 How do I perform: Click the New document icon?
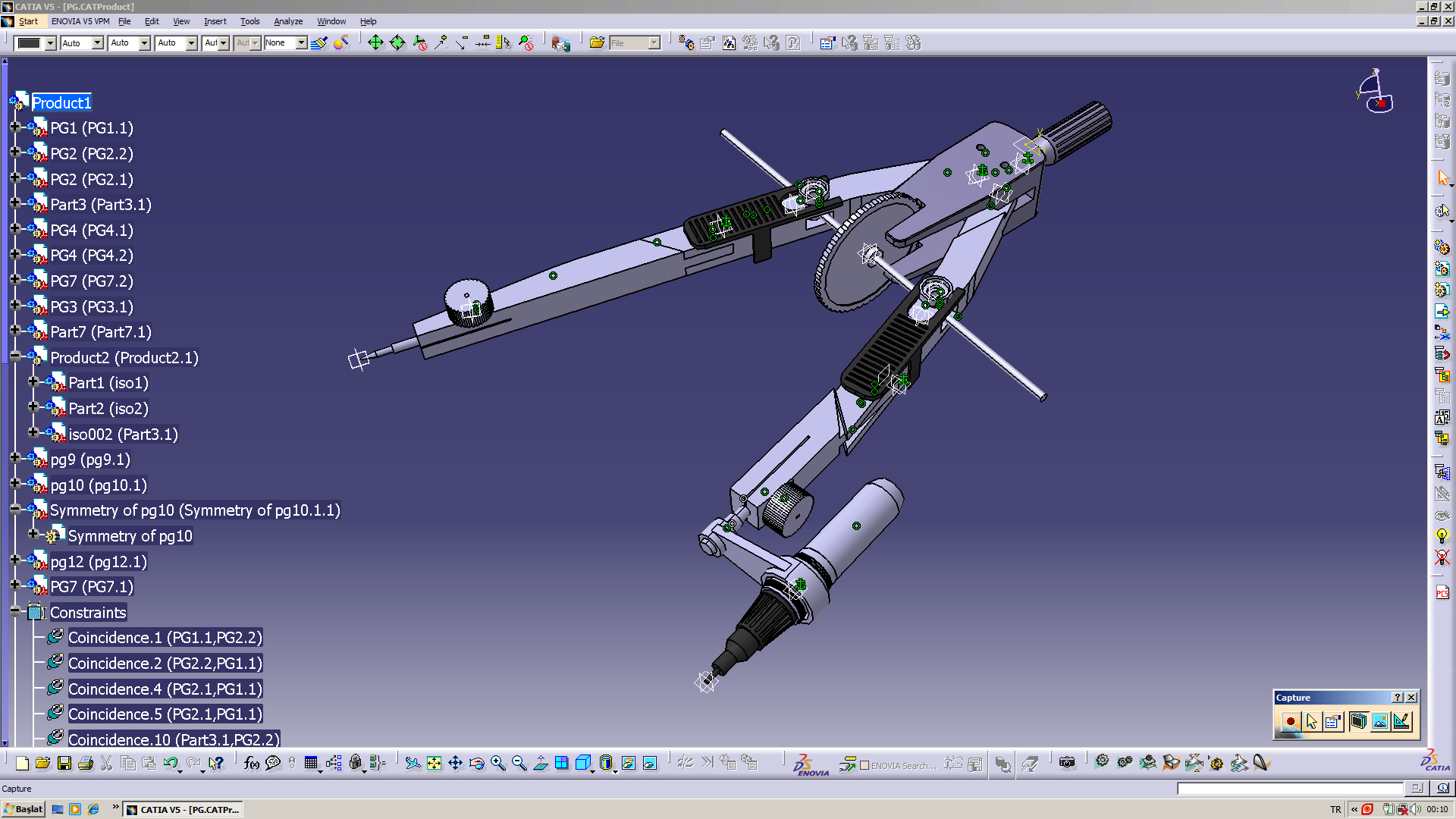point(22,763)
